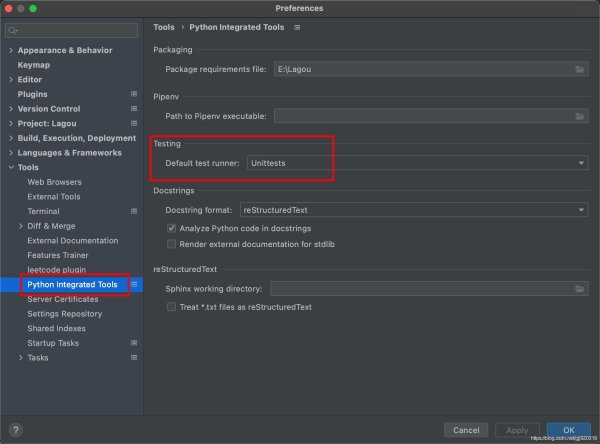This screenshot has height=444, width=600.
Task: Click the project-level icon next to Version Control
Action: click(134, 109)
